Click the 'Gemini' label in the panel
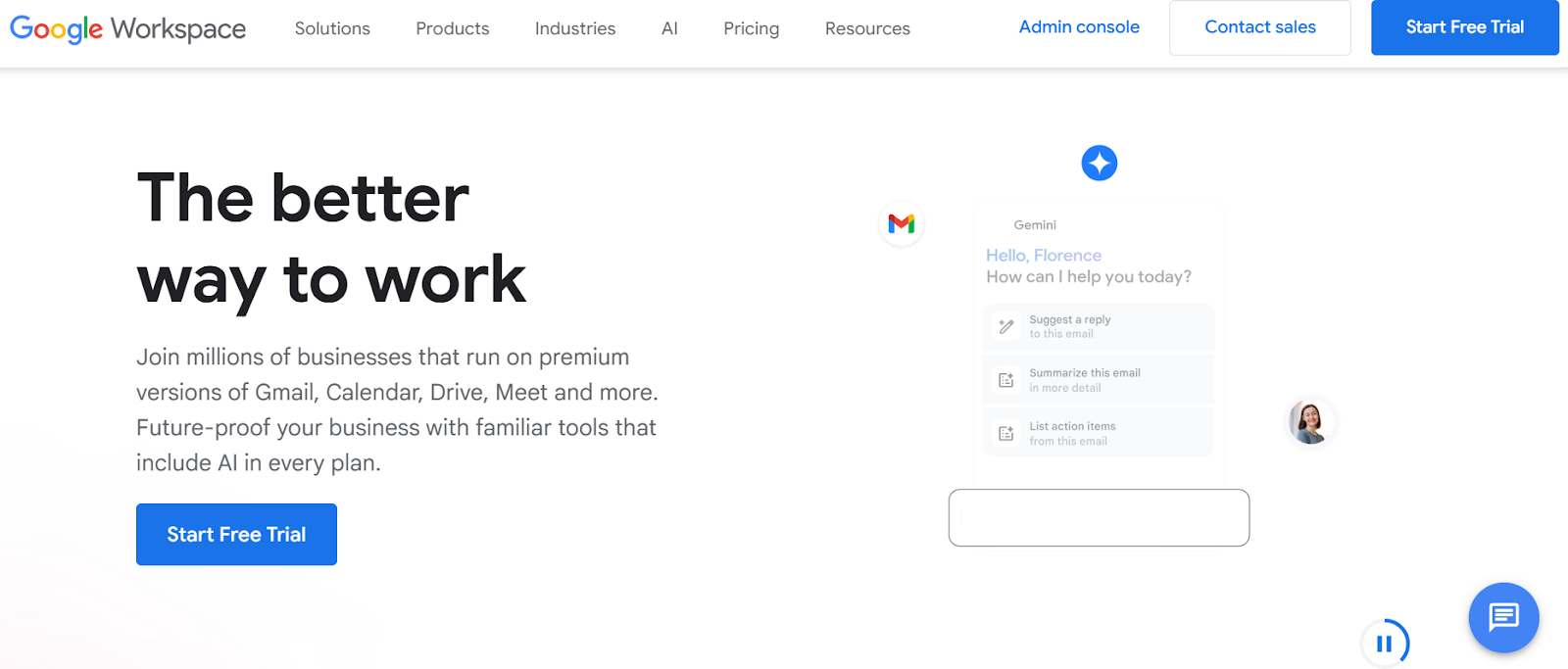This screenshot has width=1568, height=669. [1035, 224]
